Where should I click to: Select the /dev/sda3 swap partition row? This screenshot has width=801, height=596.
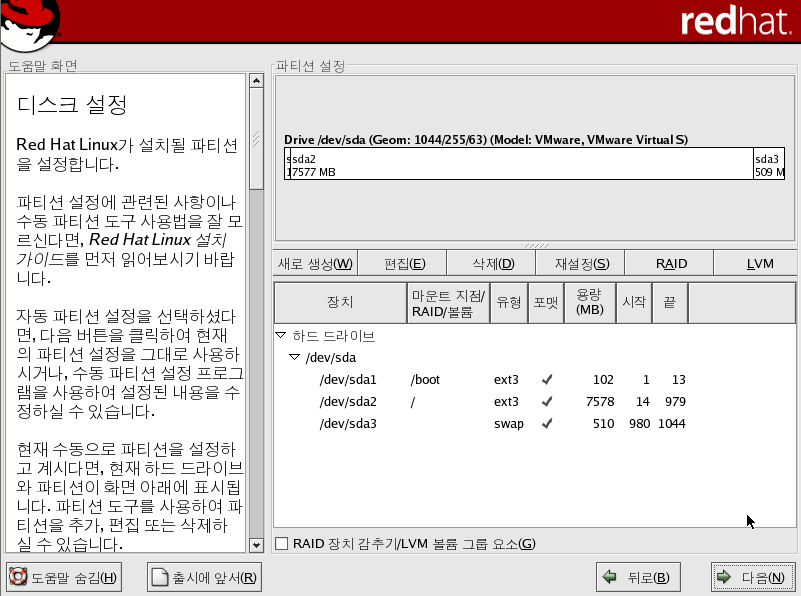534,423
